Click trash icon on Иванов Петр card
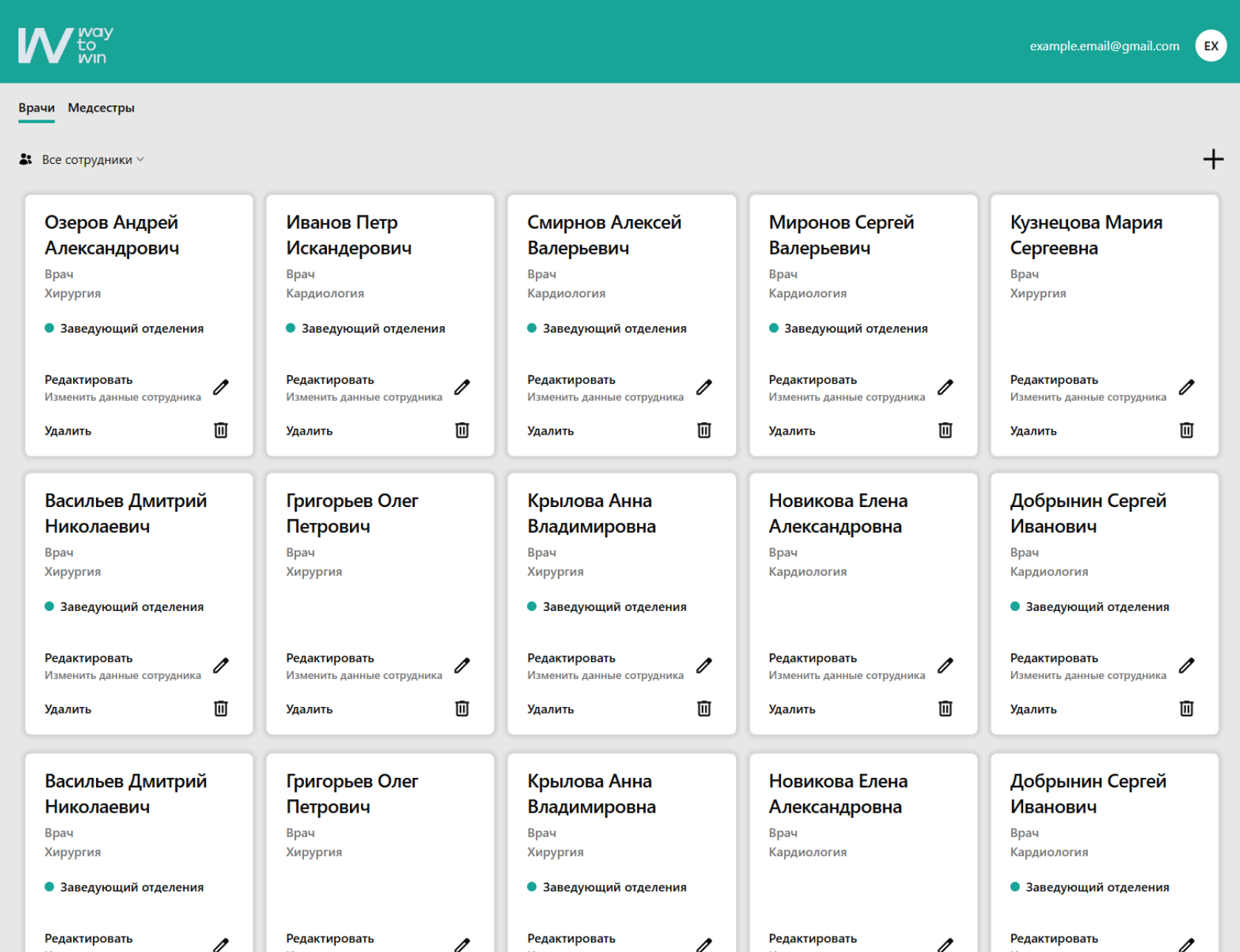The image size is (1240, 952). [x=462, y=430]
